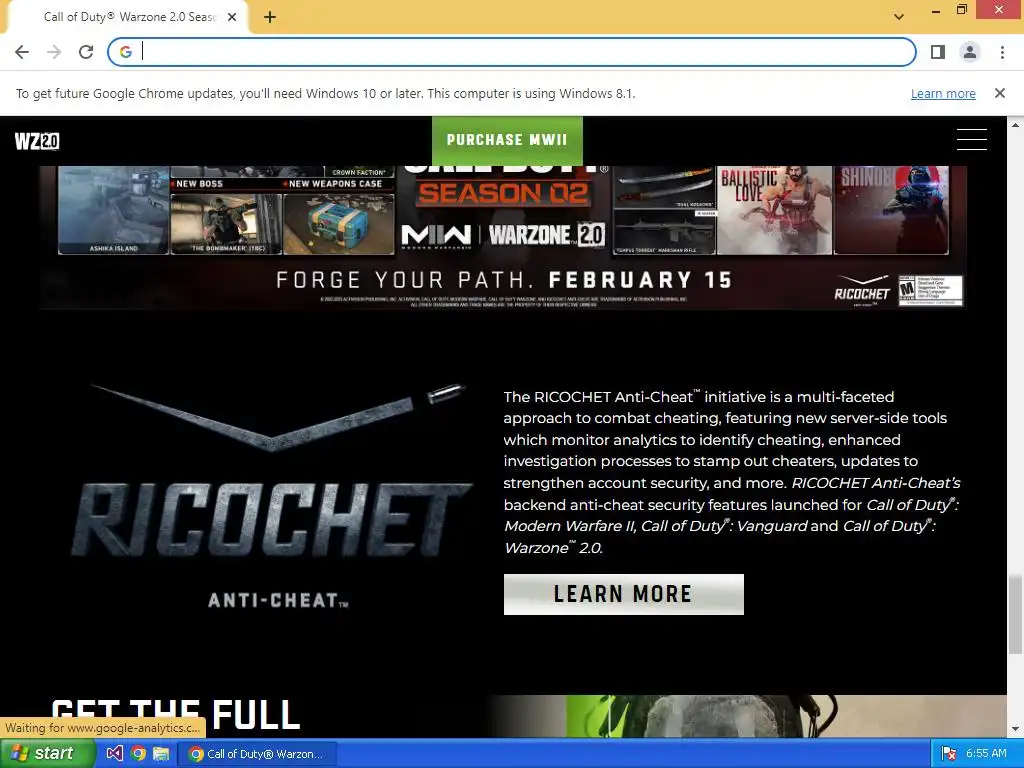This screenshot has height=768, width=1024.
Task: Close the Call of Duty Warzone tab
Action: tap(232, 17)
